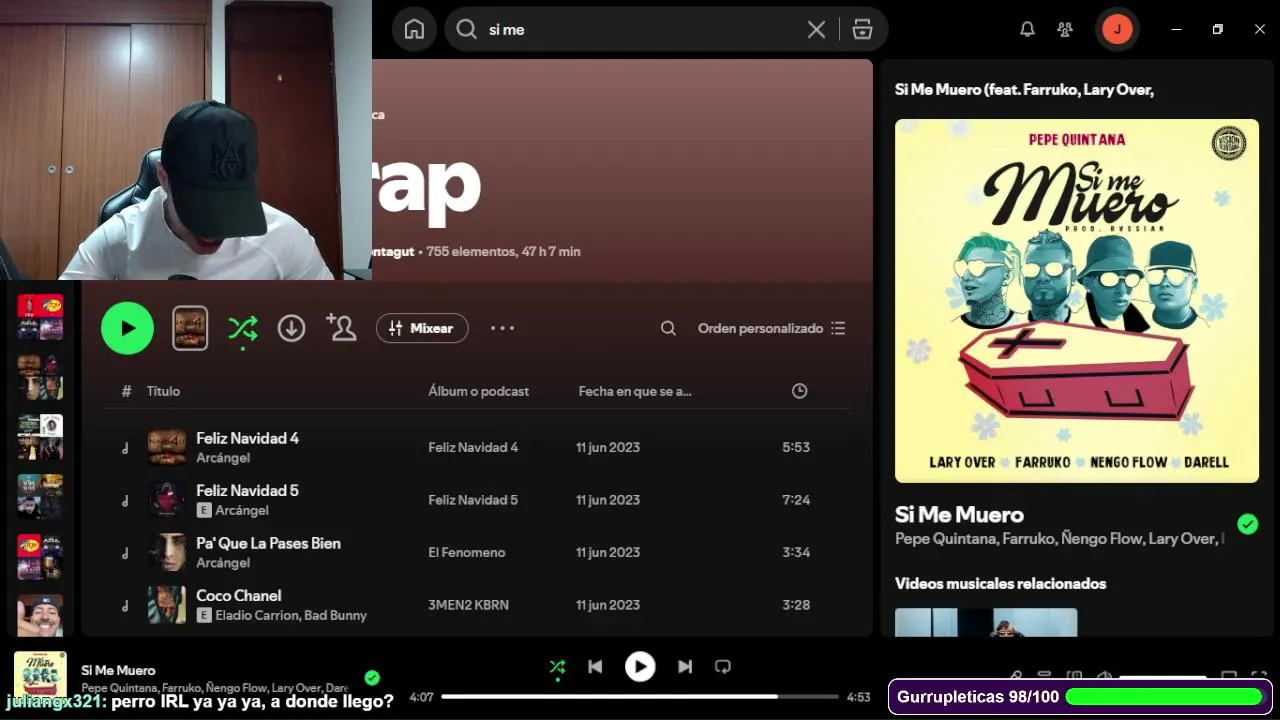The height and width of the screenshot is (720, 1280).
Task: Toggle shuffle in the player controls
Action: 557,667
